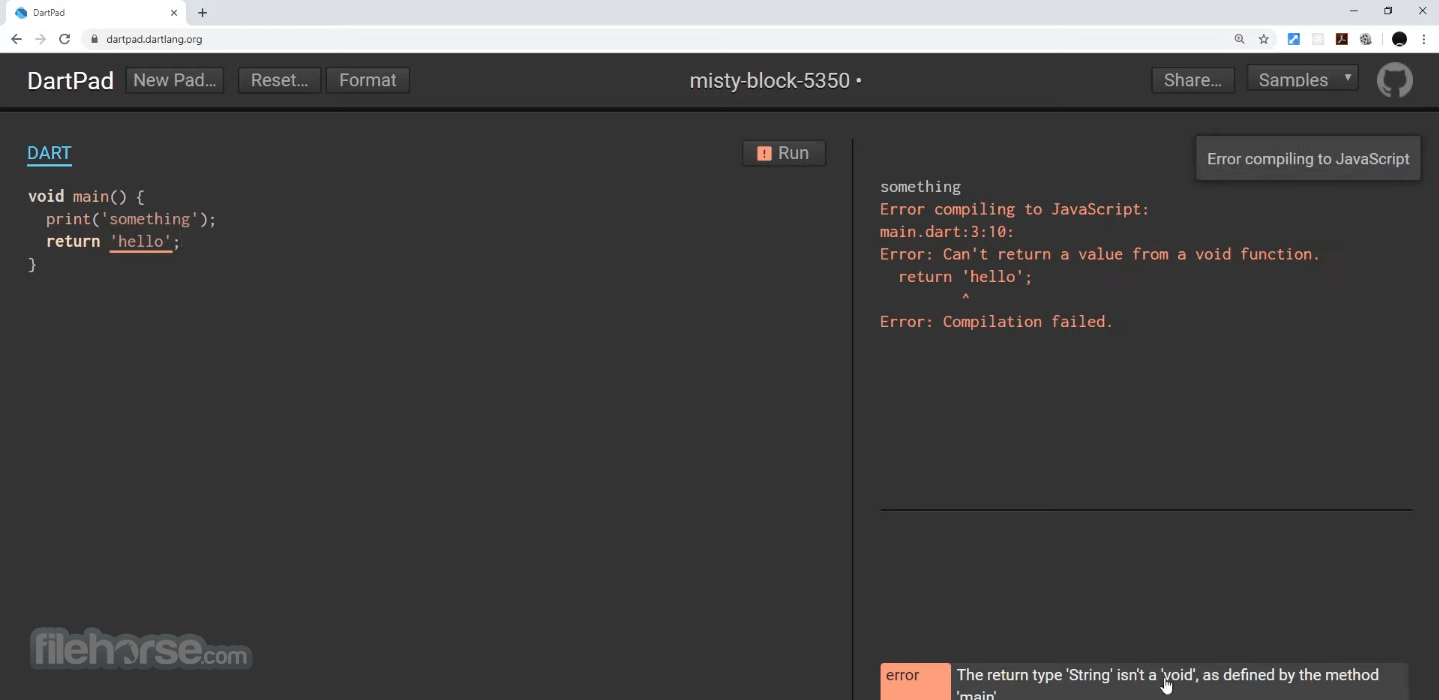Viewport: 1439px width, 700px height.
Task: Click the closing brace line in the editor
Action: coord(32,264)
